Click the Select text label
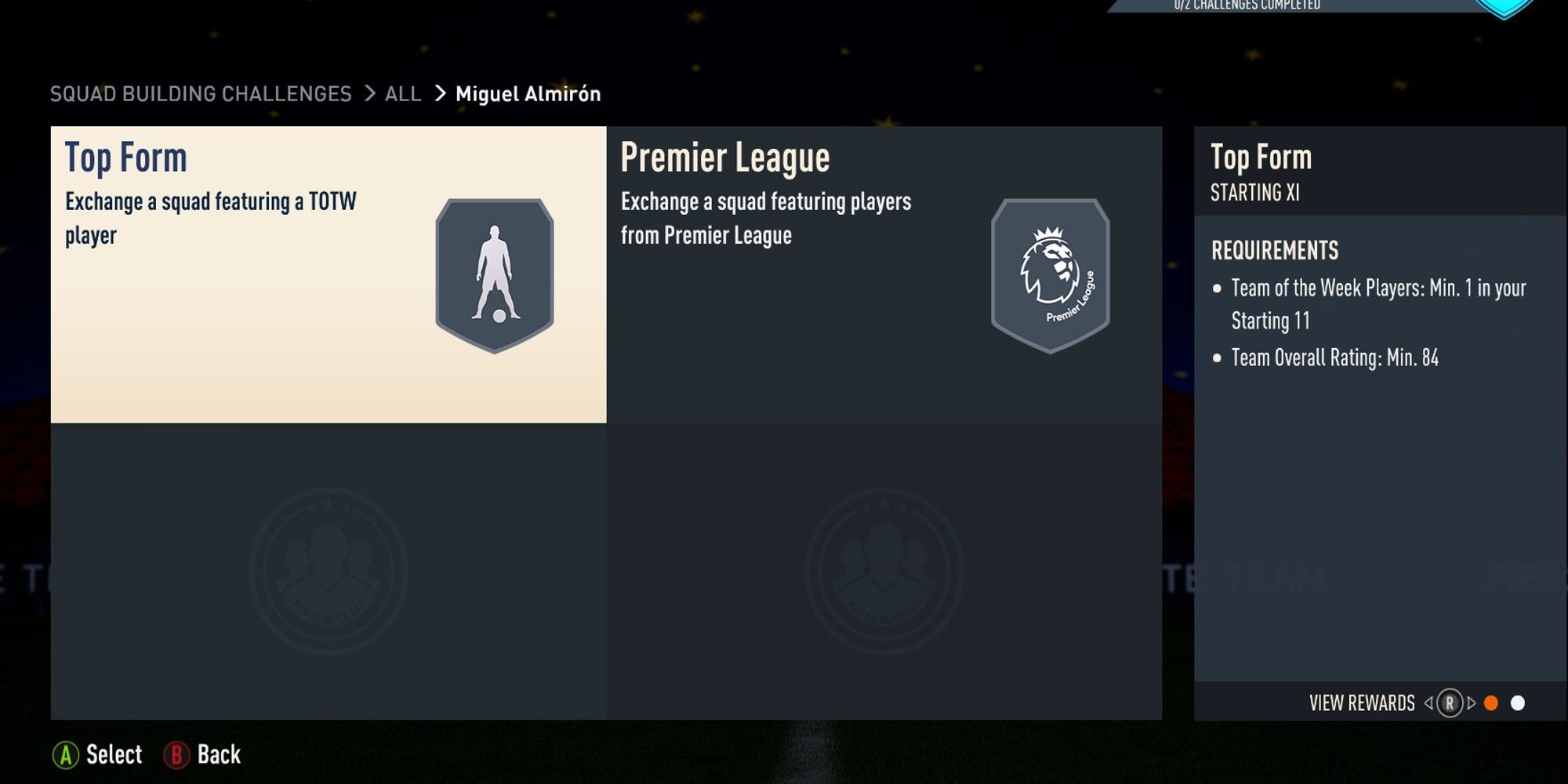This screenshot has height=784, width=1568. tap(114, 755)
